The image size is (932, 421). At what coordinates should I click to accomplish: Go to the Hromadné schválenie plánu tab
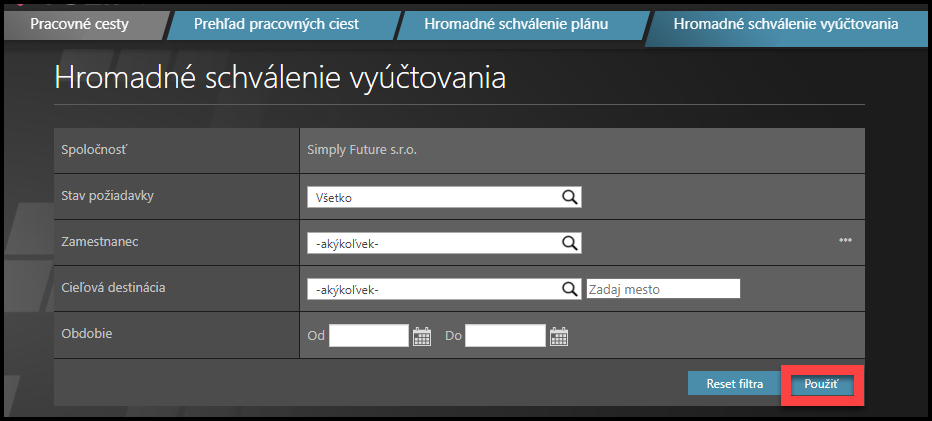[515, 23]
